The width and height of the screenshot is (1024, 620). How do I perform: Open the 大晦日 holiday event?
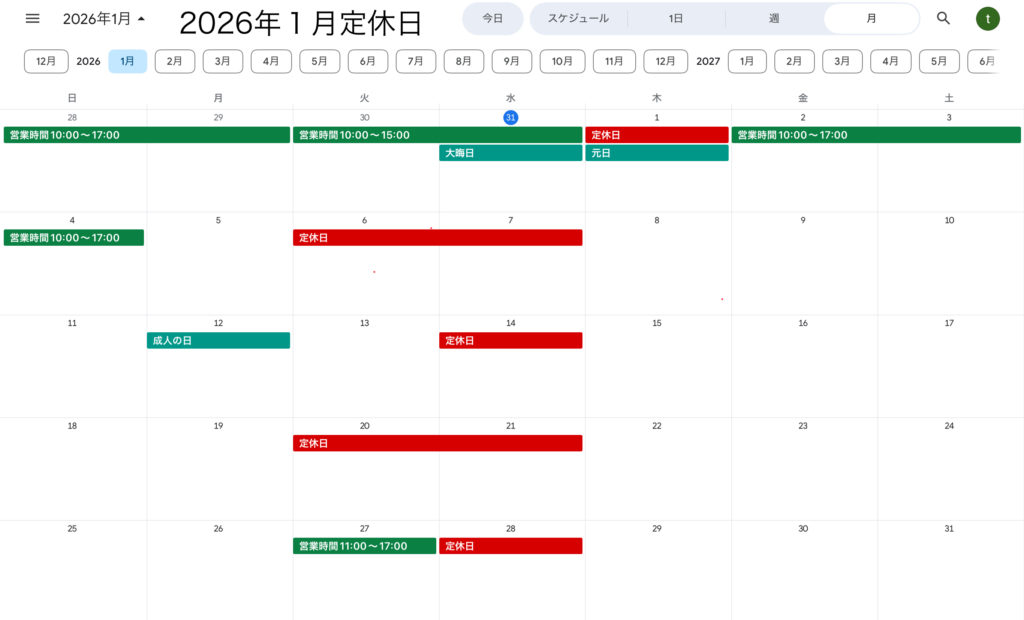510,153
